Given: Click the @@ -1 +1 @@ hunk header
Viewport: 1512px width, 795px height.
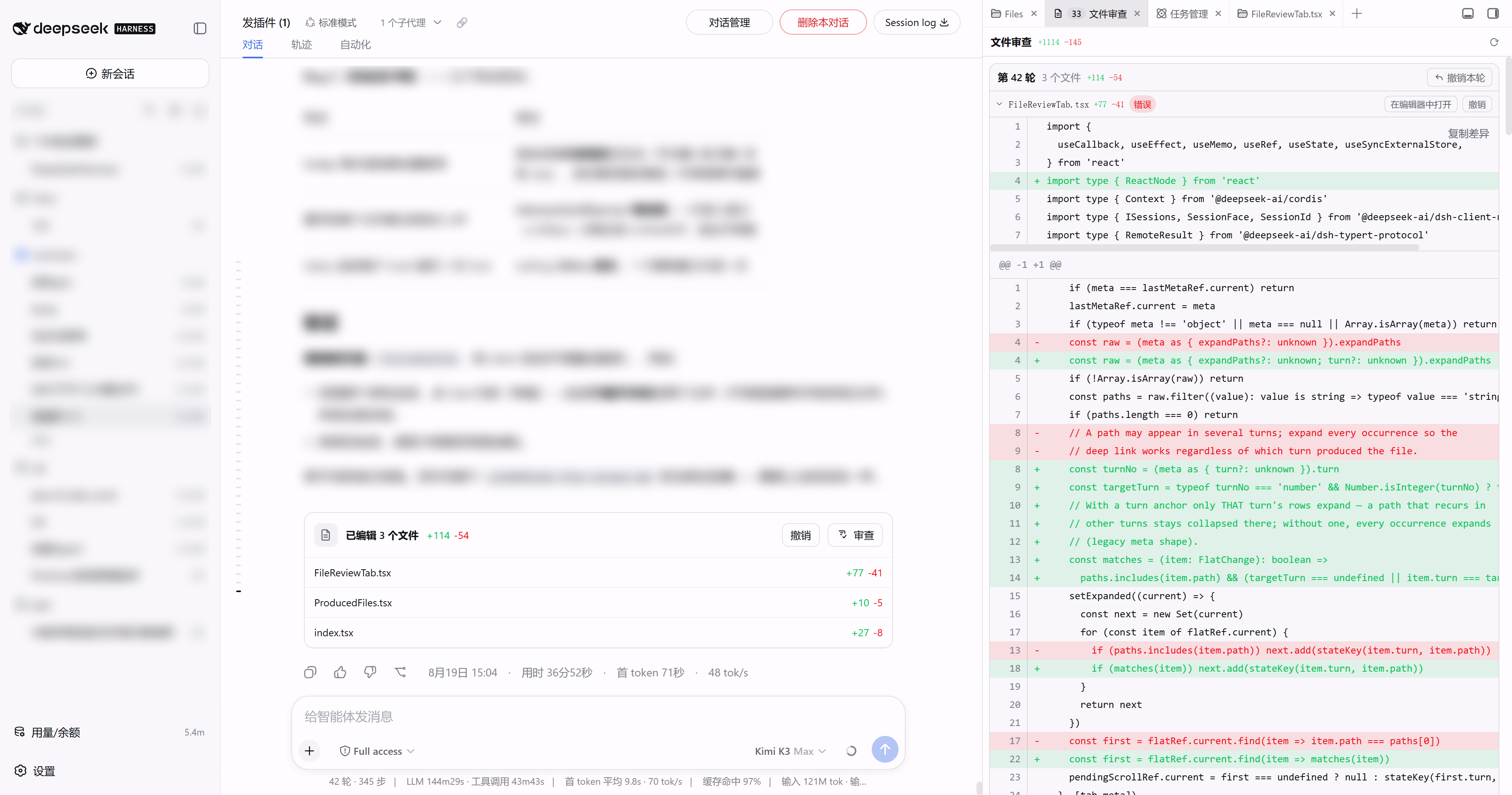Looking at the screenshot, I should click(x=1030, y=264).
